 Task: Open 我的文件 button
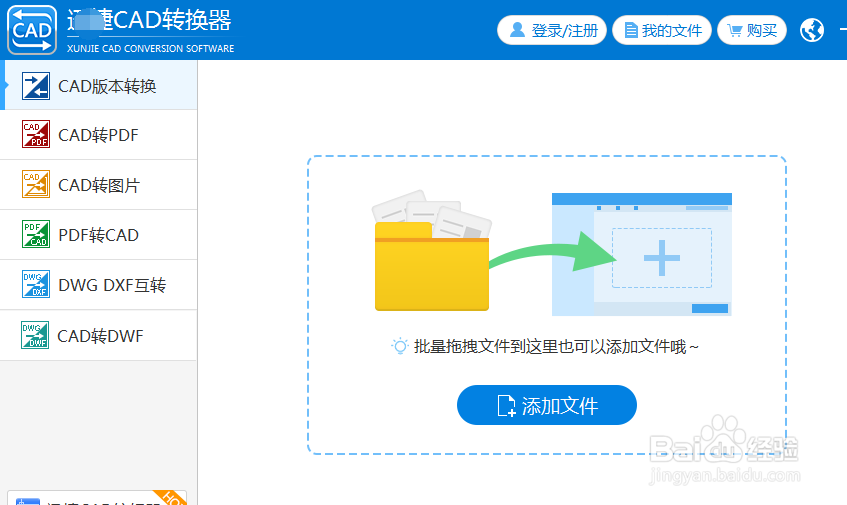point(662,30)
